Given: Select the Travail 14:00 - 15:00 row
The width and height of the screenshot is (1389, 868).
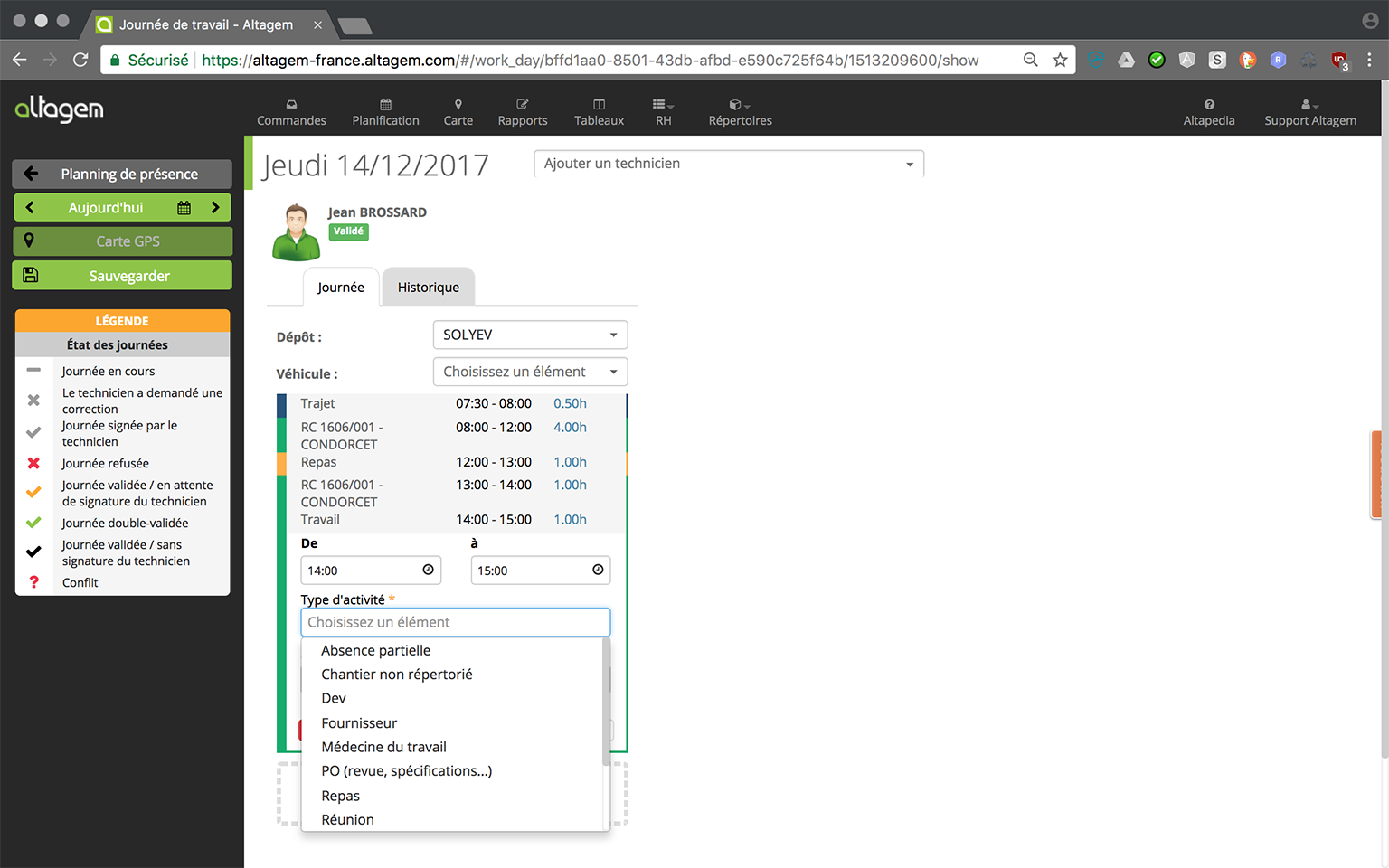Looking at the screenshot, I should tap(451, 520).
